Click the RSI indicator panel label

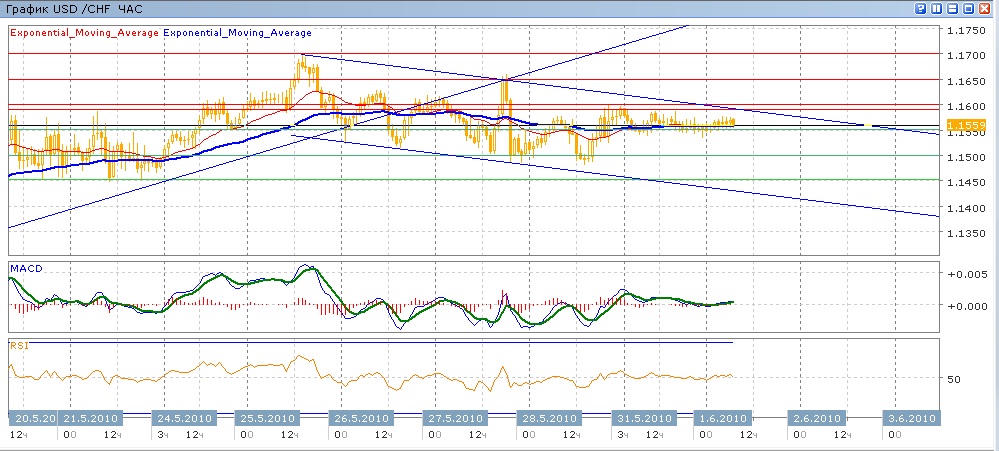[19, 345]
